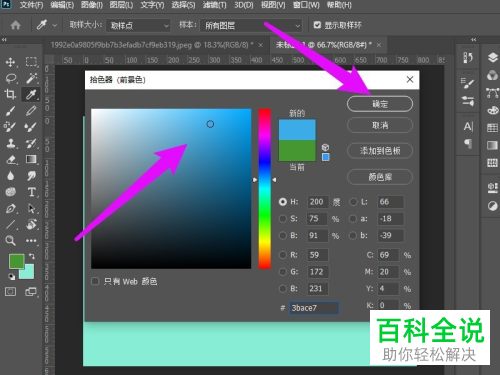The width and height of the screenshot is (500, 375).
Task: Select the Eyedropper tool in toolbox
Action: [31, 95]
